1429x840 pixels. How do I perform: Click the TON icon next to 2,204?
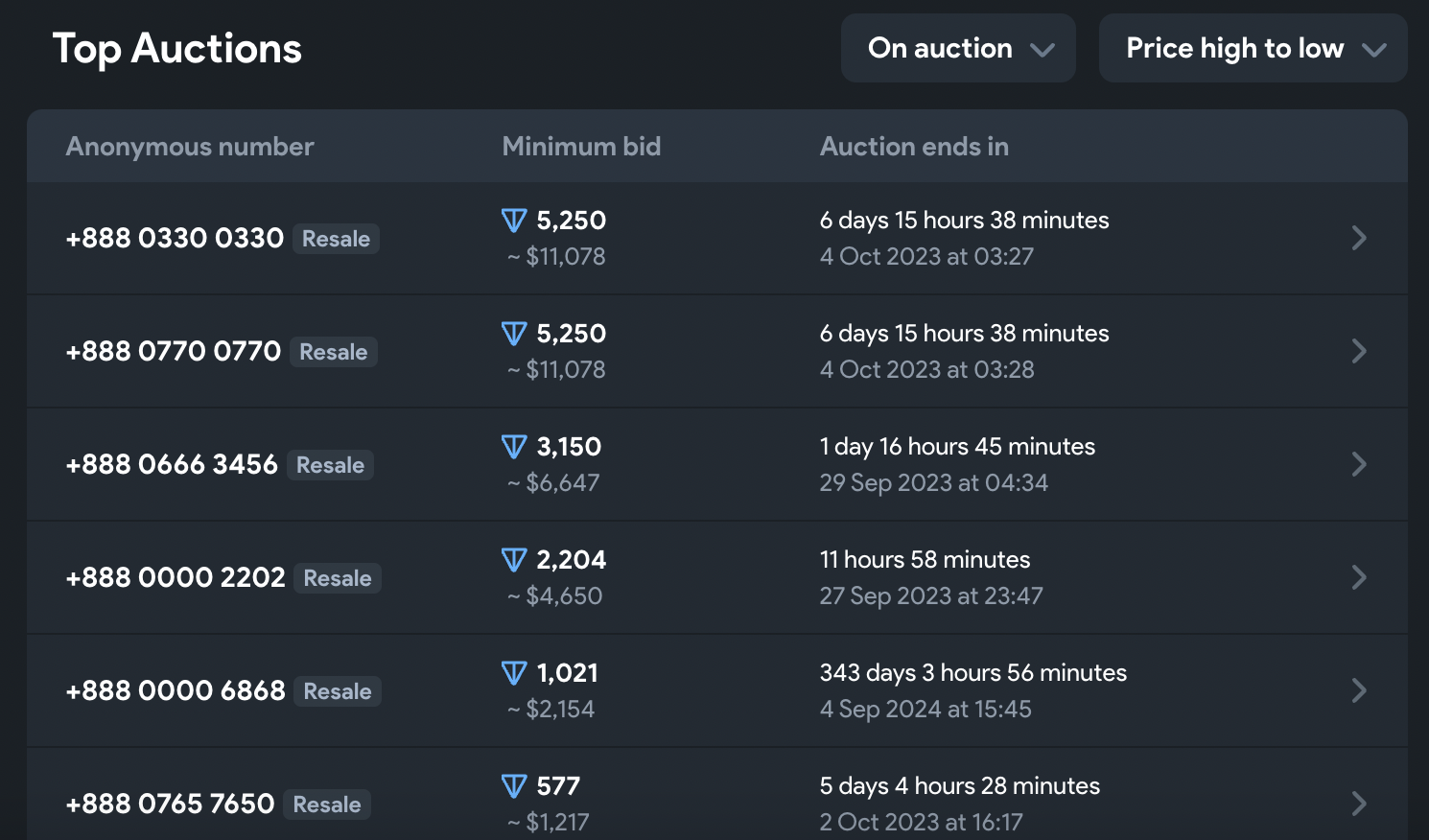(x=514, y=560)
